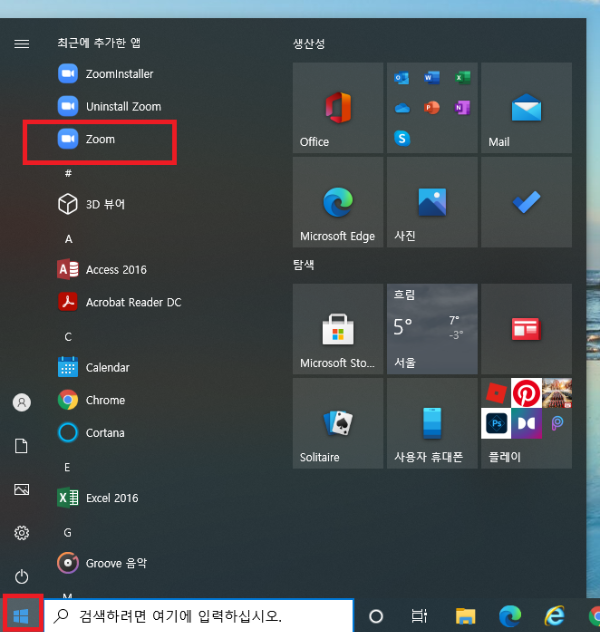Click the Word icon in Office group tile
Screen dimensions: 600x632
(432, 77)
